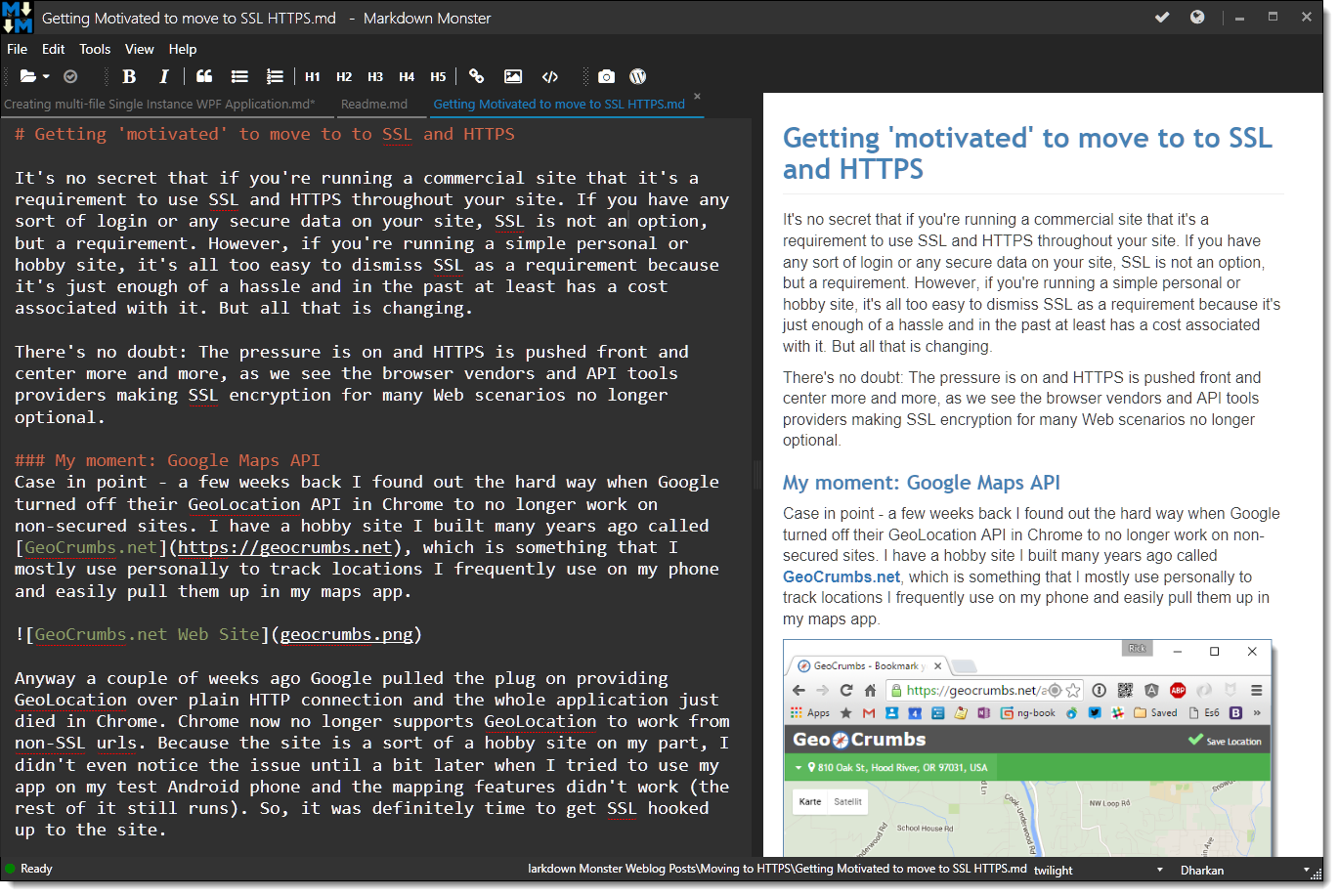
Task: Expand the Open File dropdown arrow
Action: pos(46,77)
